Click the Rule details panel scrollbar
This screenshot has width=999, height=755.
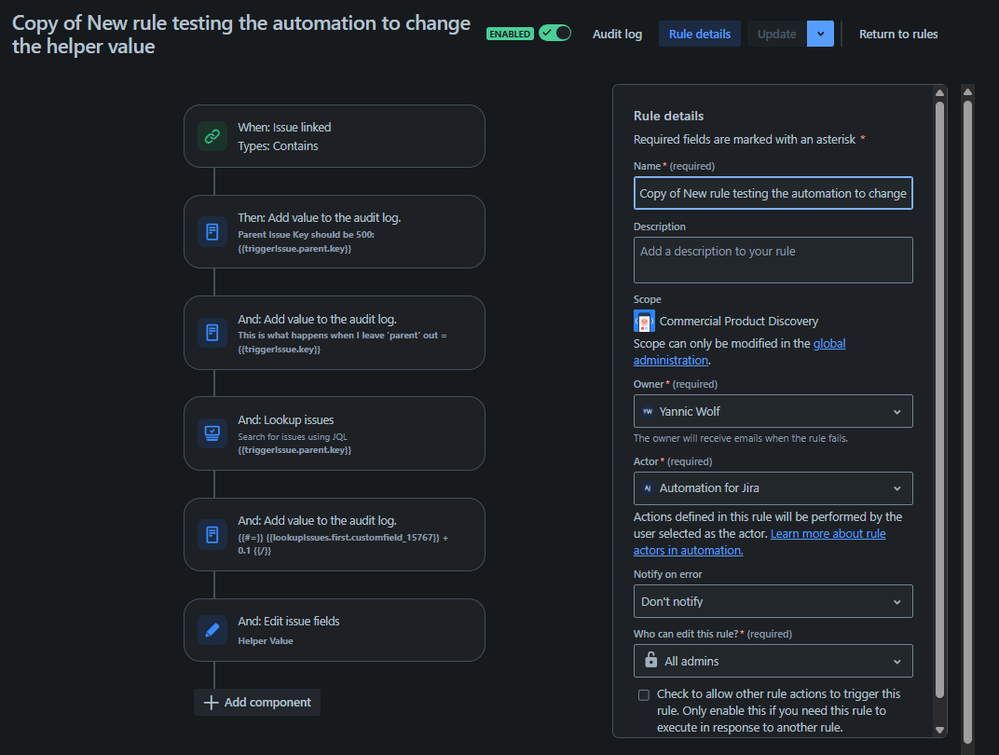pos(940,398)
